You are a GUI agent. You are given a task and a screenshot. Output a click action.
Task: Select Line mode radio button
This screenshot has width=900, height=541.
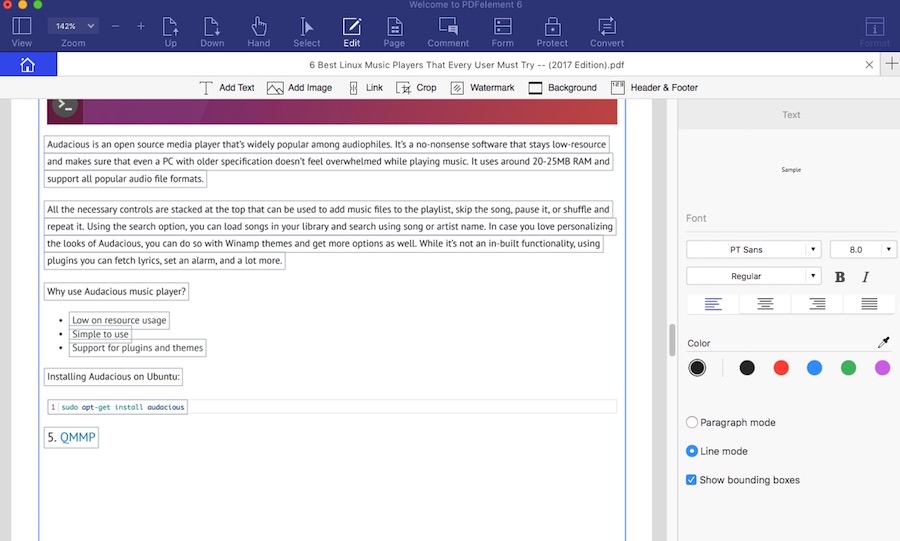pyautogui.click(x=692, y=451)
